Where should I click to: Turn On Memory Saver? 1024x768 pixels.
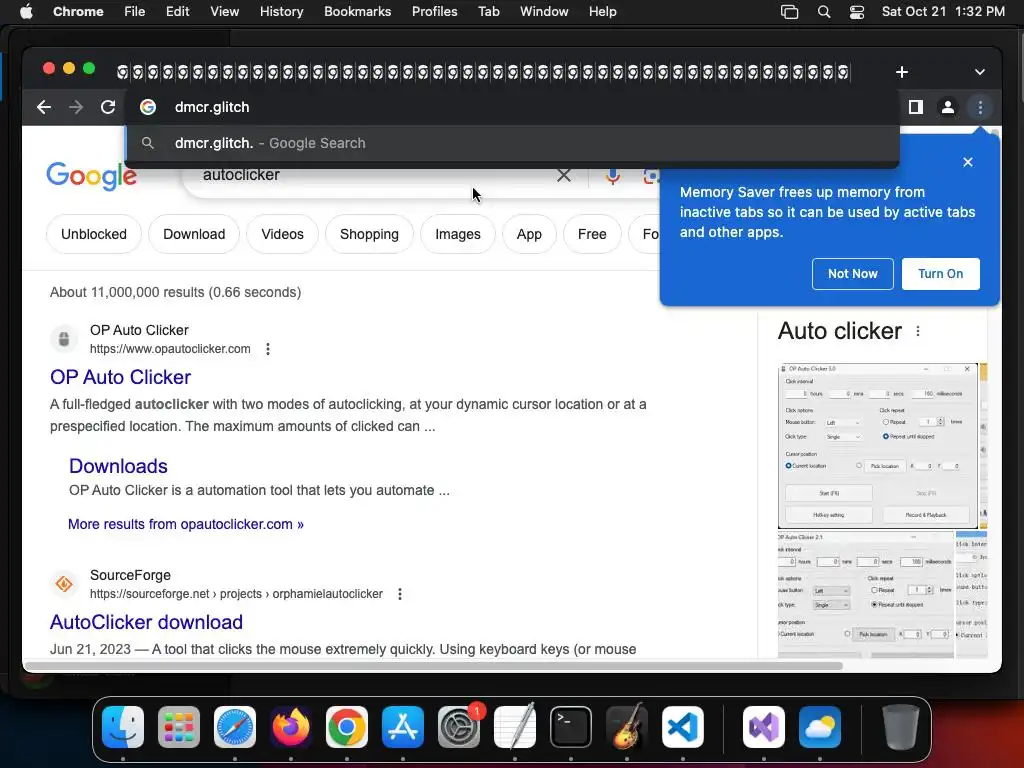coord(940,274)
